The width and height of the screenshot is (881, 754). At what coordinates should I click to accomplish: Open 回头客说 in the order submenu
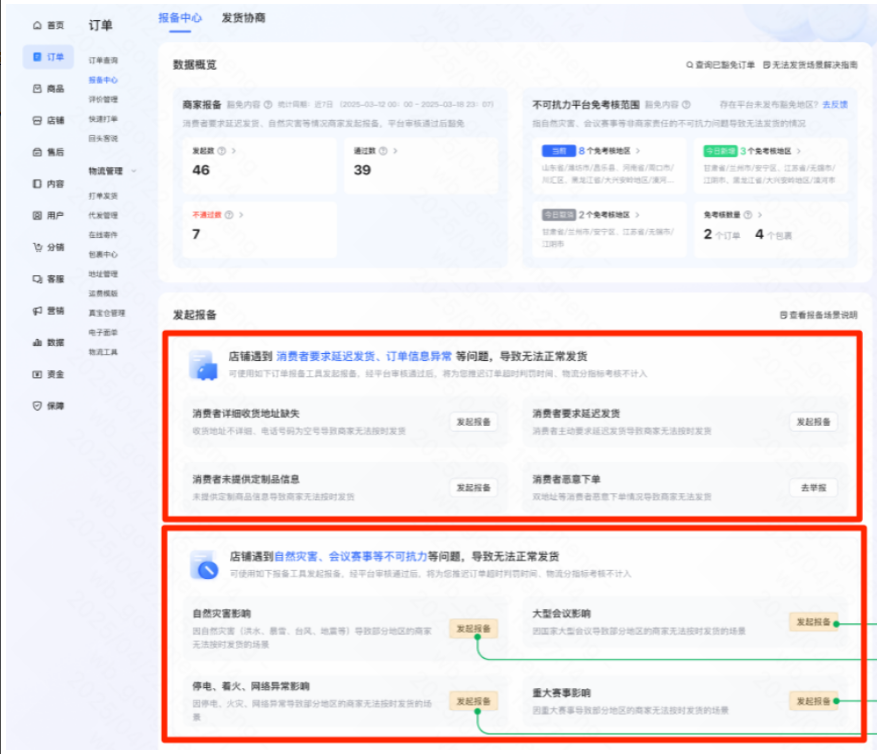pos(103,138)
